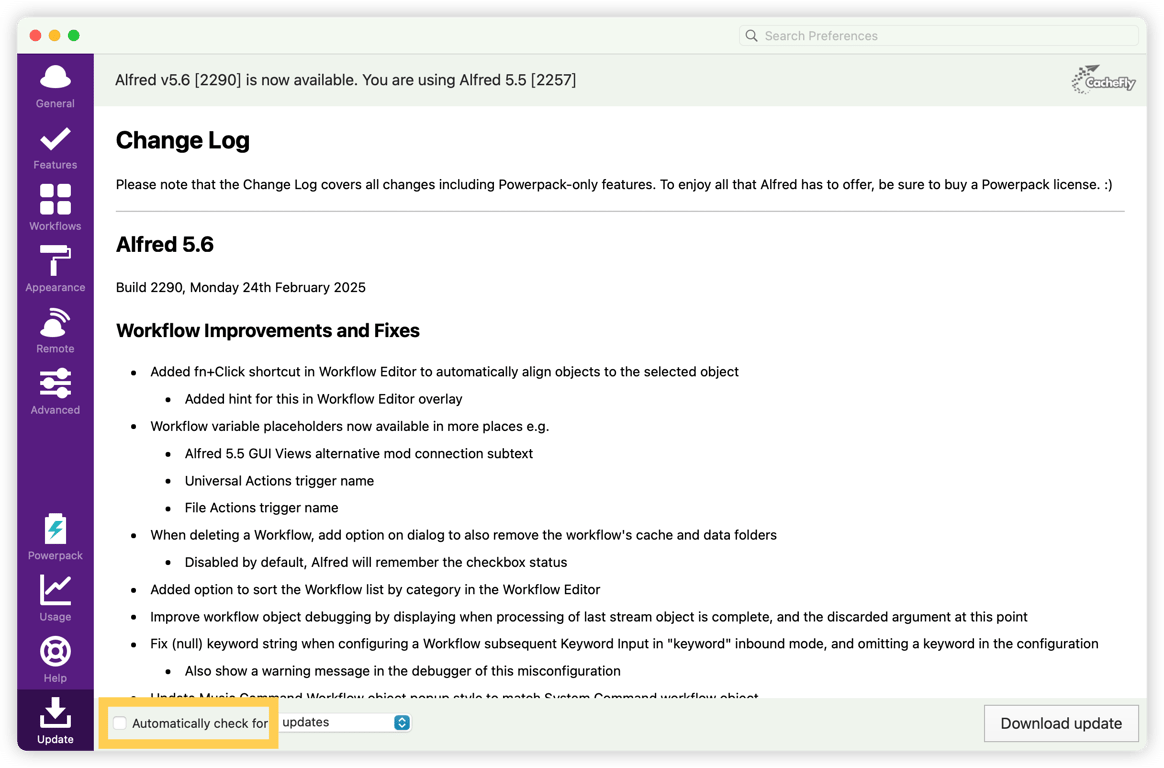Screen dimensions: 1164x768
Task: Click 'When deleting a Workflow' changelog line
Action: 463,535
